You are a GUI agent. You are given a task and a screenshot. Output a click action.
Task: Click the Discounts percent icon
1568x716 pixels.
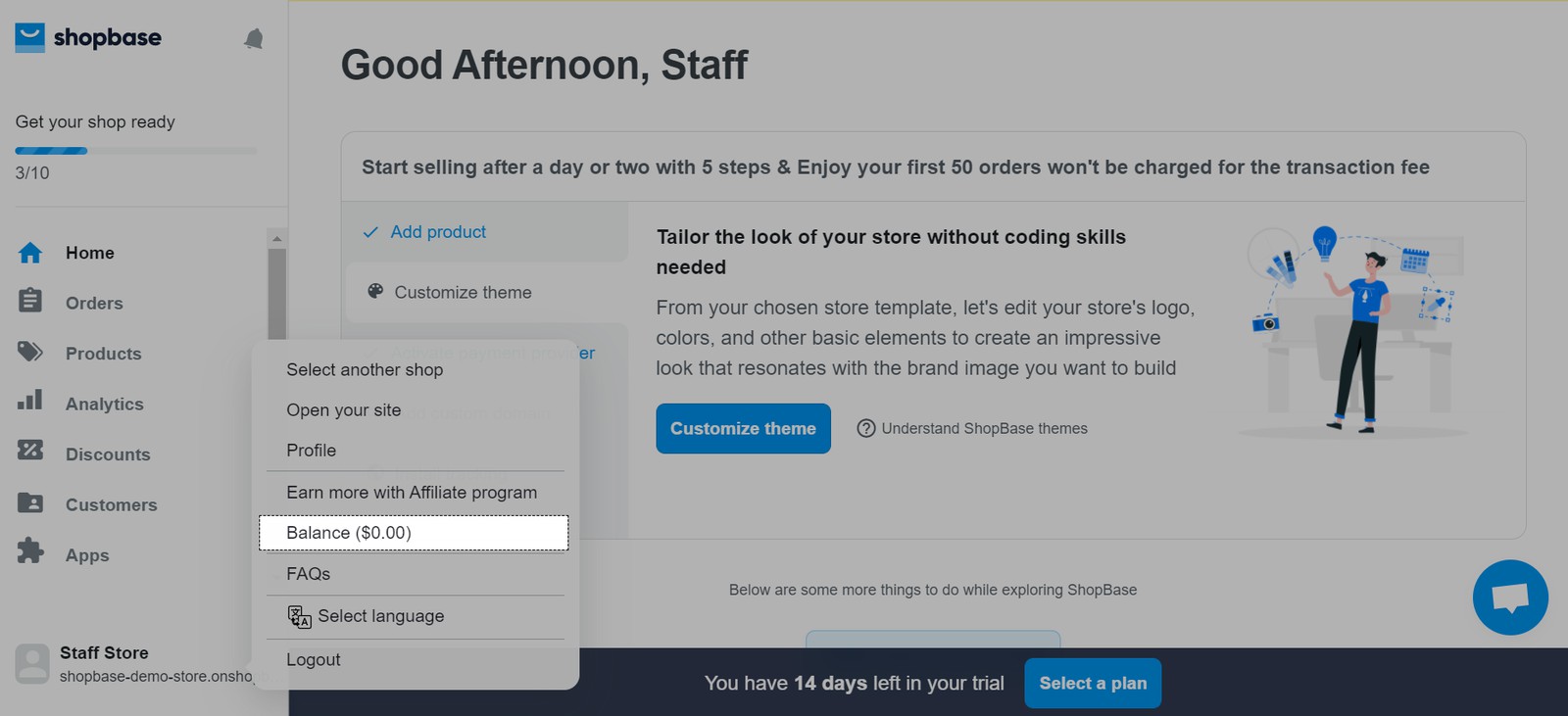point(30,451)
